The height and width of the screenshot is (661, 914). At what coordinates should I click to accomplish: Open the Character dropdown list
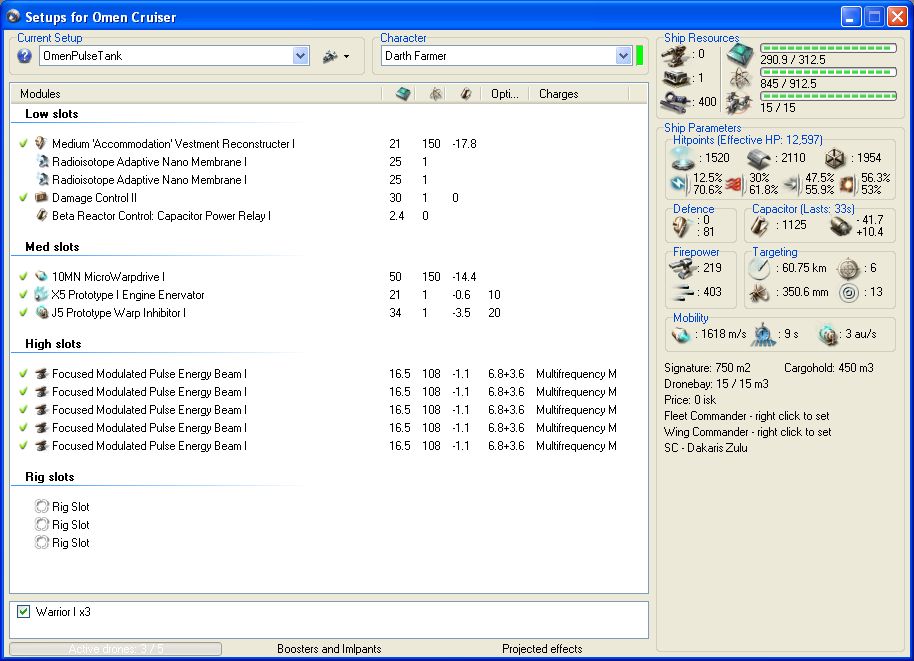(624, 56)
